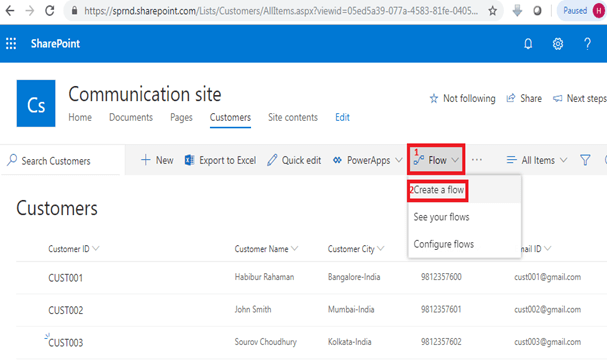The width and height of the screenshot is (607, 363).
Task: Go to the Documents navigation tab
Action: (x=131, y=117)
